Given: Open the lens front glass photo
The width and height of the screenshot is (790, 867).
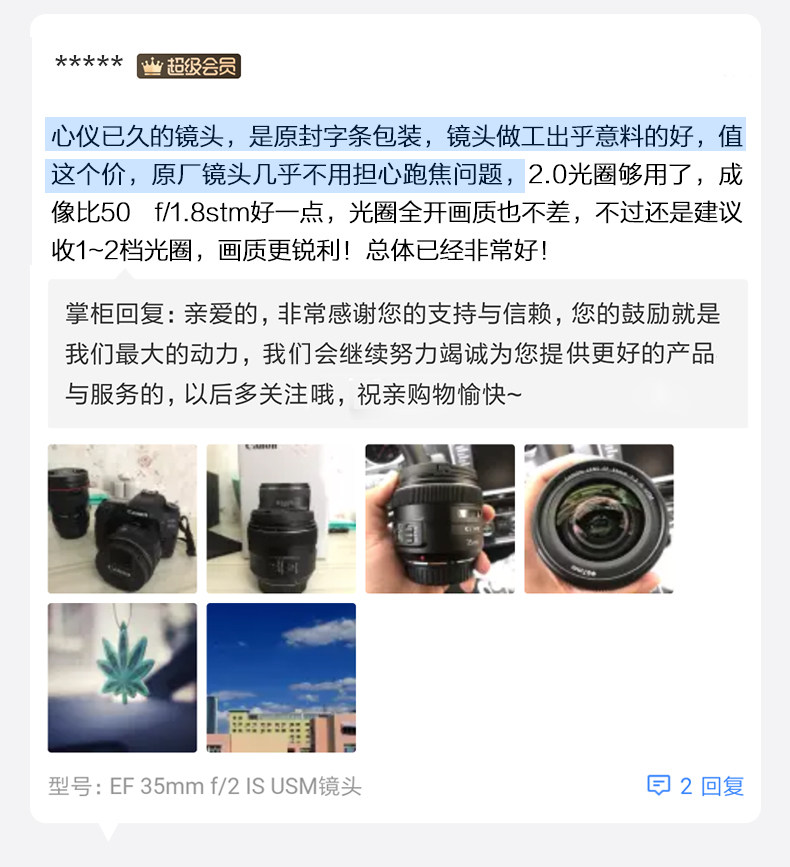Looking at the screenshot, I should point(599,519).
